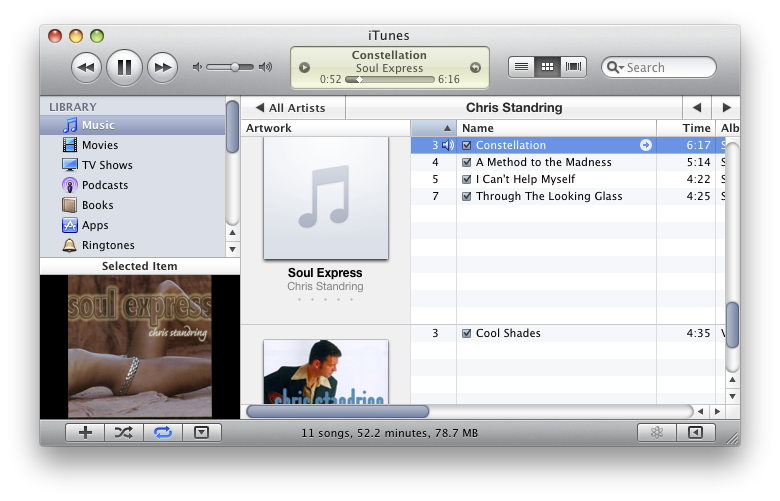780x501 pixels.
Task: Open Apps in the library
Action: tap(133, 225)
